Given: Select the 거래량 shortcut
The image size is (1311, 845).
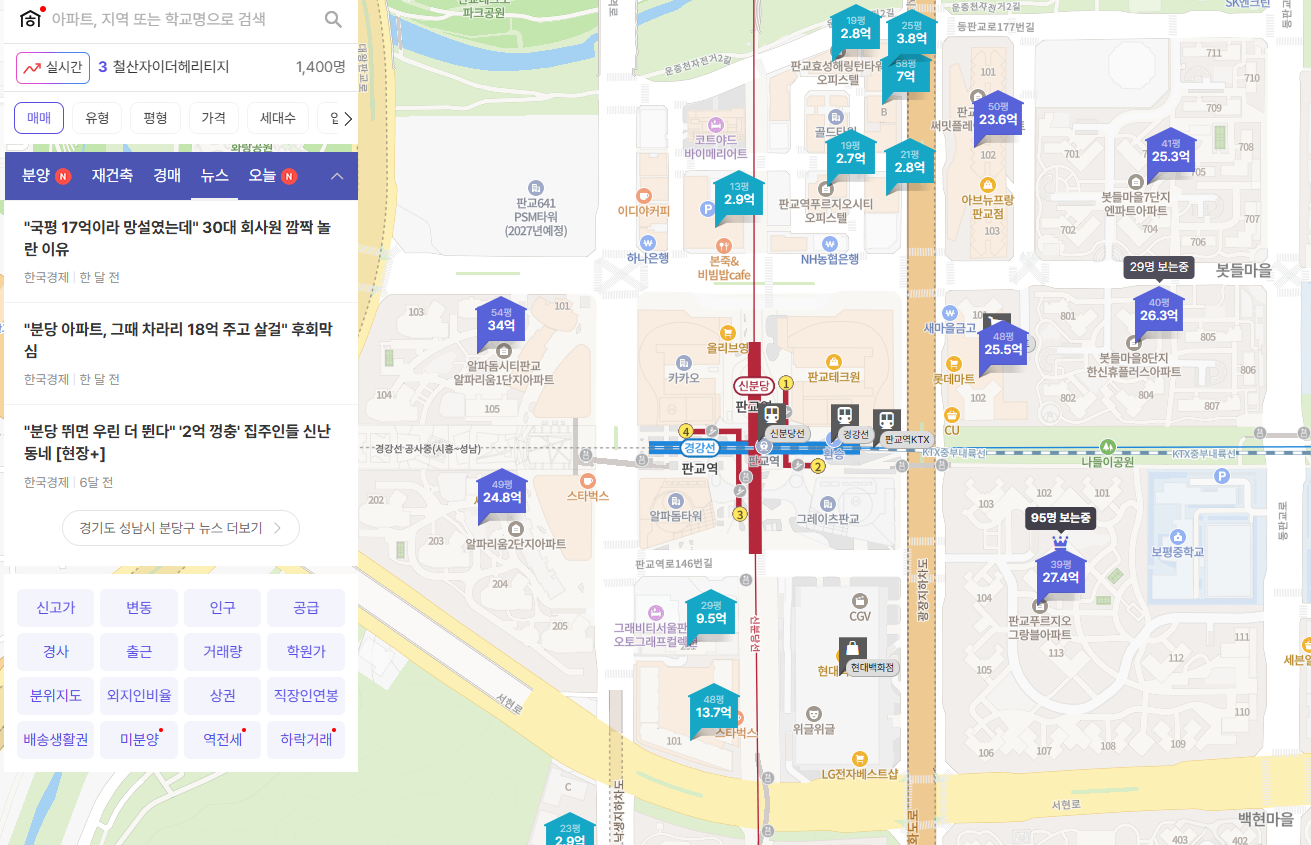Looking at the screenshot, I should pyautogui.click(x=223, y=652).
